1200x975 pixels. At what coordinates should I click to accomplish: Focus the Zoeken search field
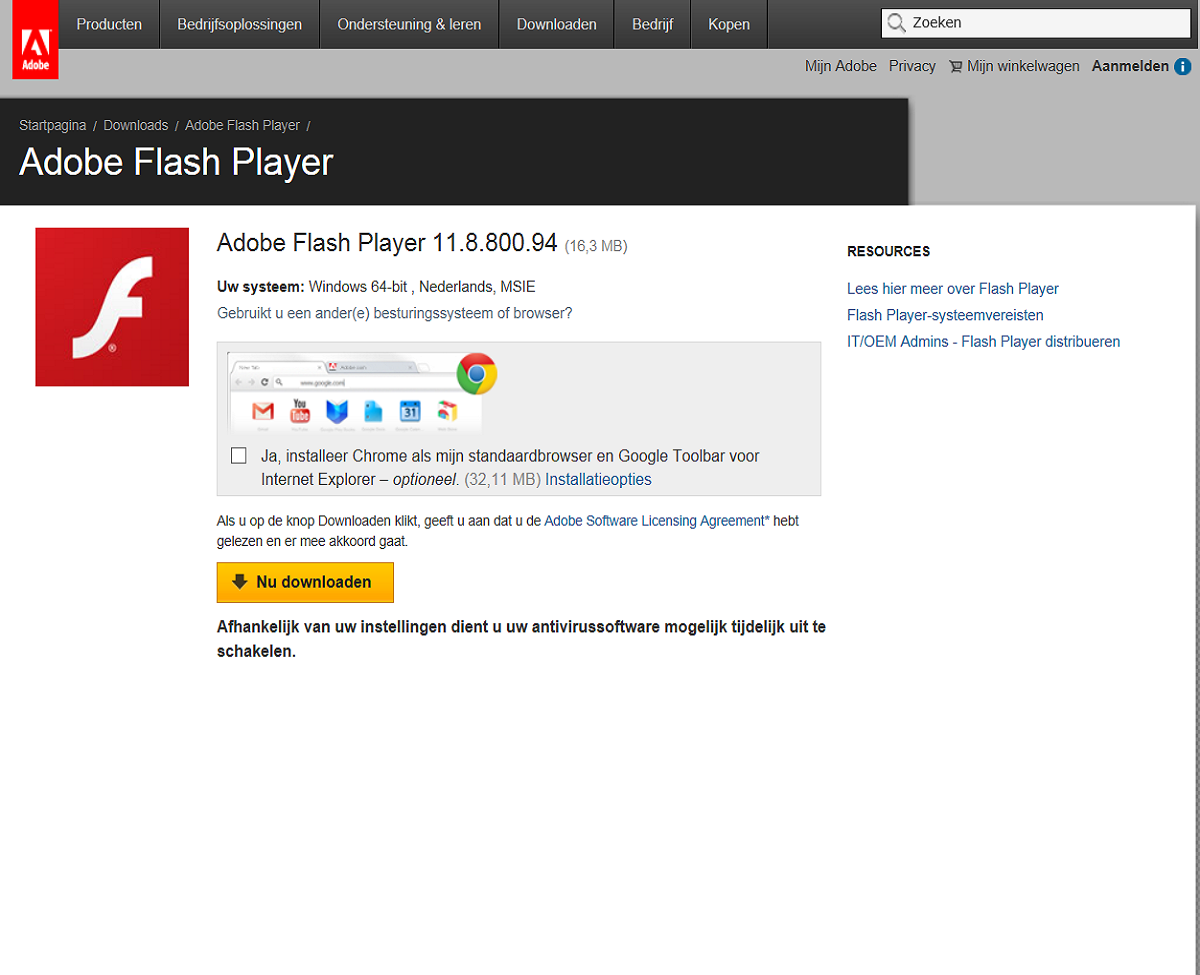[x=1035, y=23]
